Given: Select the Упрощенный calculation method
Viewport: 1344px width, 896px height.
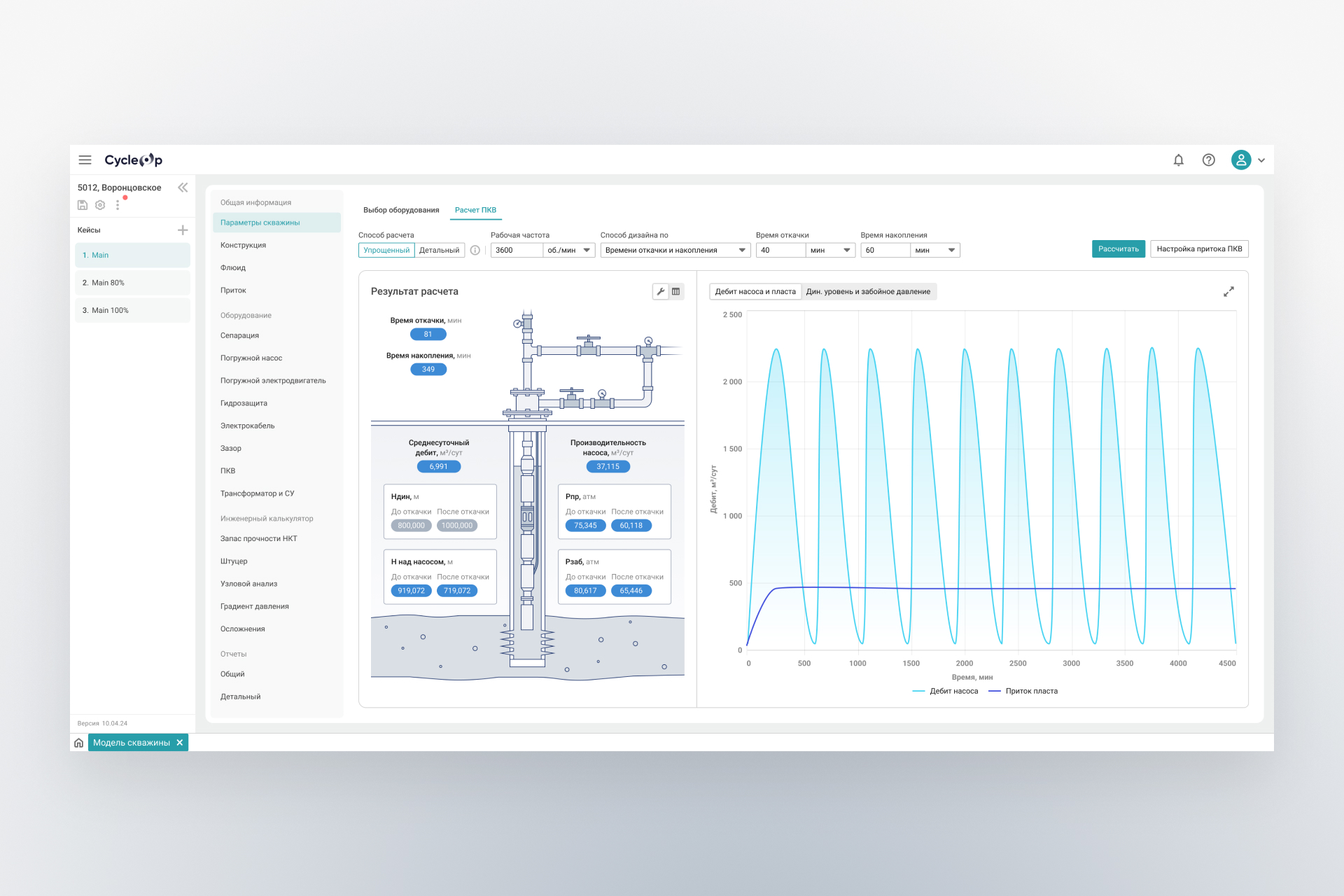Looking at the screenshot, I should [x=386, y=250].
